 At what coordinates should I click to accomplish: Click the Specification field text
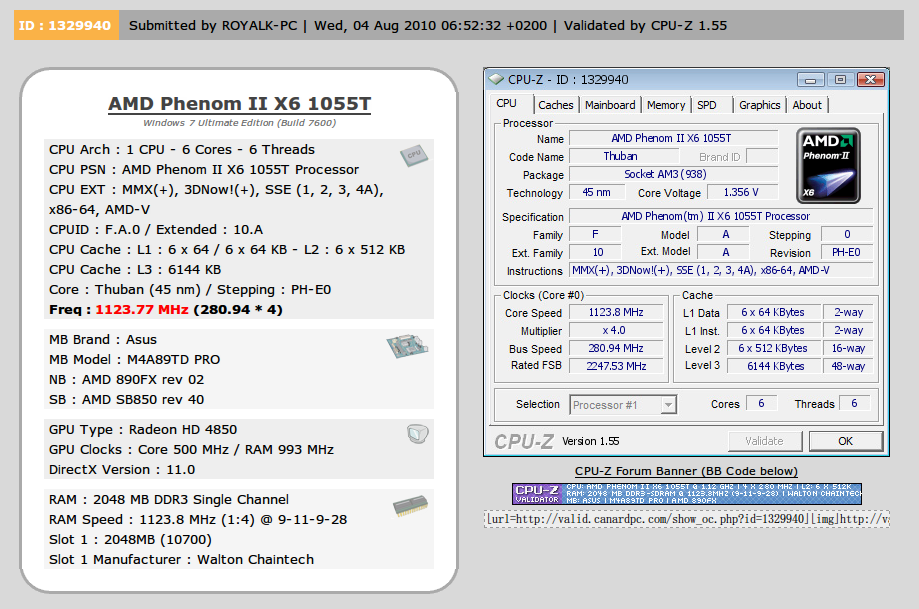pos(721,216)
